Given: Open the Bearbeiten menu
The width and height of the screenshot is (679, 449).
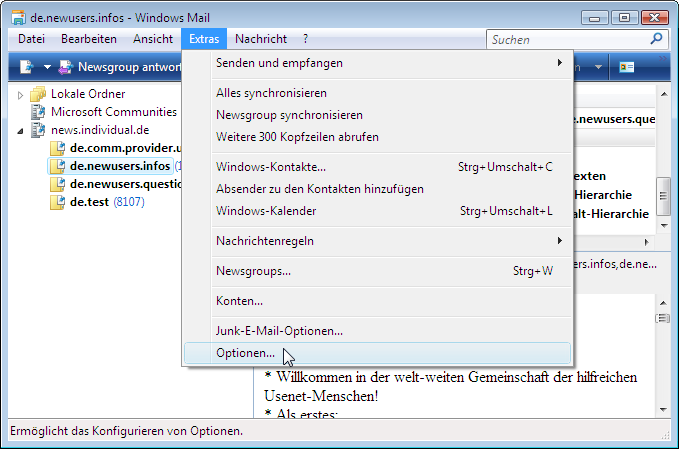Looking at the screenshot, I should (89, 39).
